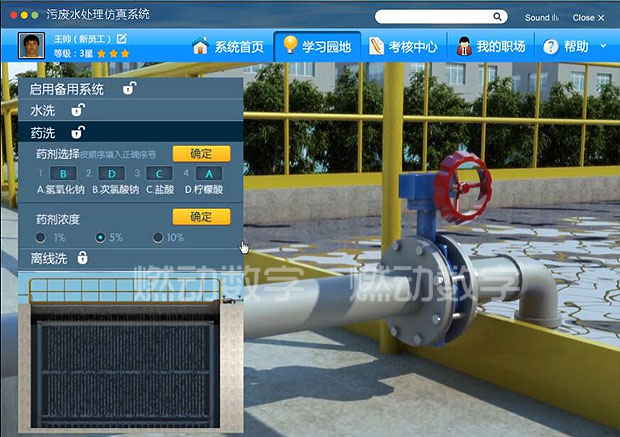This screenshot has width=620, height=437.
Task: Open the 帮助 dropdown arrow
Action: [603, 47]
